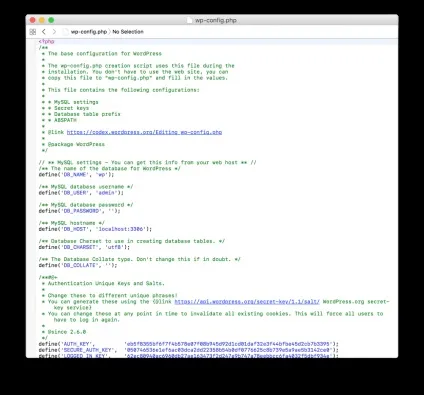Click 'The Database Collate type' comment
Image resolution: width=424 pixels, height=395 pixels.
139,259
